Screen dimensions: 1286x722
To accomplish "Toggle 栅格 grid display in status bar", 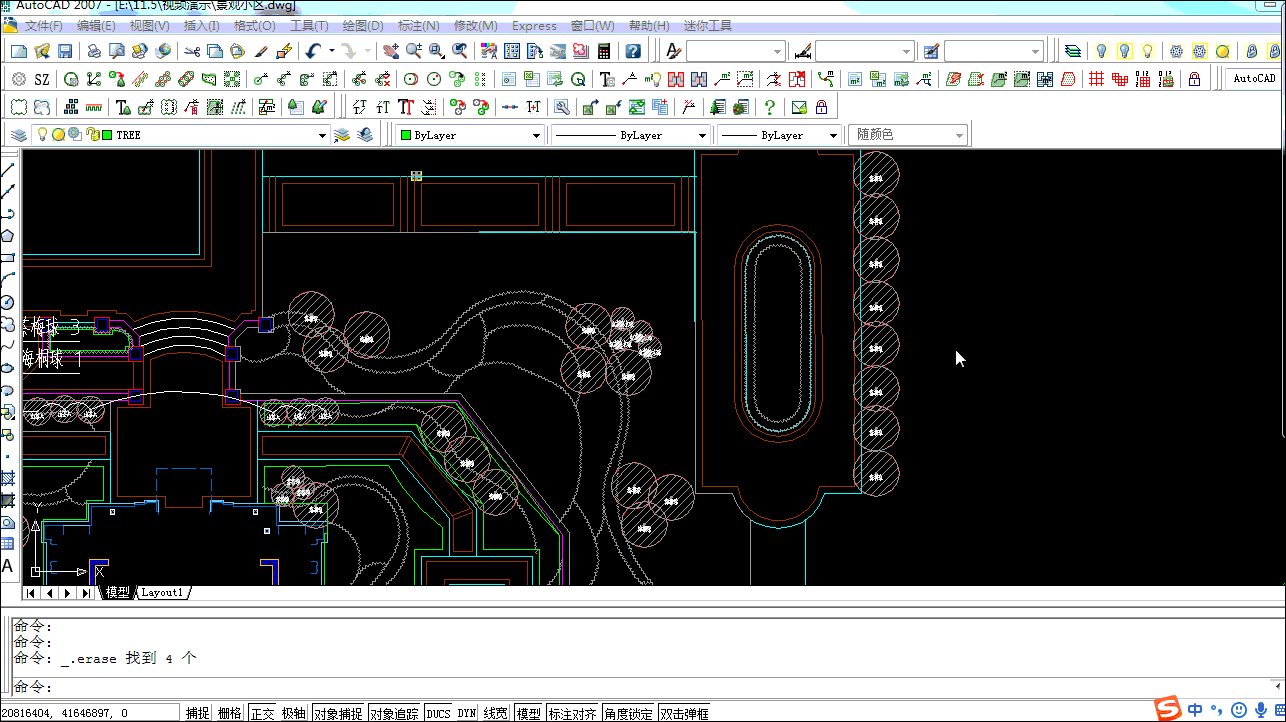I will (x=229, y=713).
